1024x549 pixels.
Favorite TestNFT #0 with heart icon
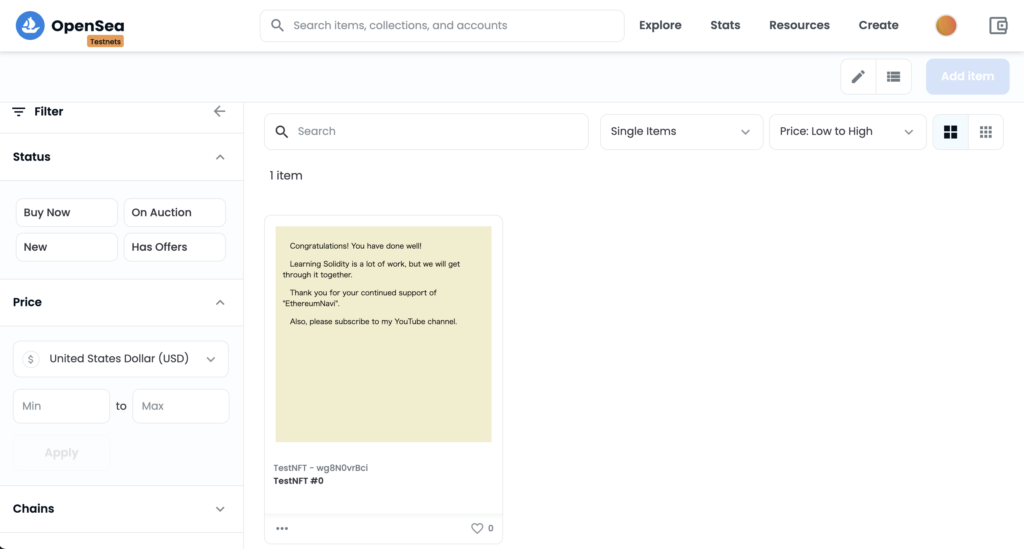coord(477,528)
